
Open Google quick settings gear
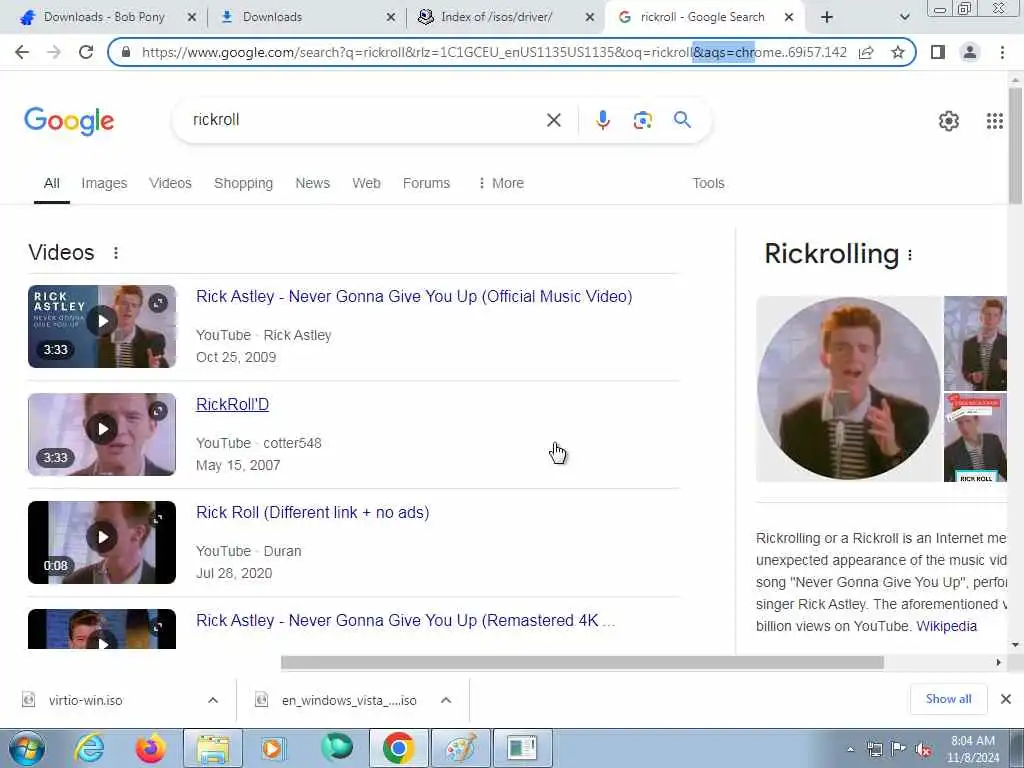point(948,121)
